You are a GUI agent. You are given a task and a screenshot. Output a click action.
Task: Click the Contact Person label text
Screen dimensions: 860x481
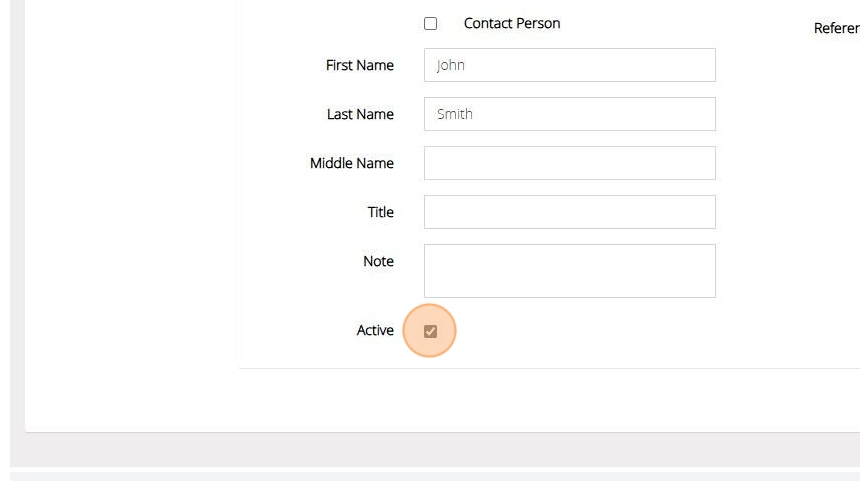(x=511, y=23)
